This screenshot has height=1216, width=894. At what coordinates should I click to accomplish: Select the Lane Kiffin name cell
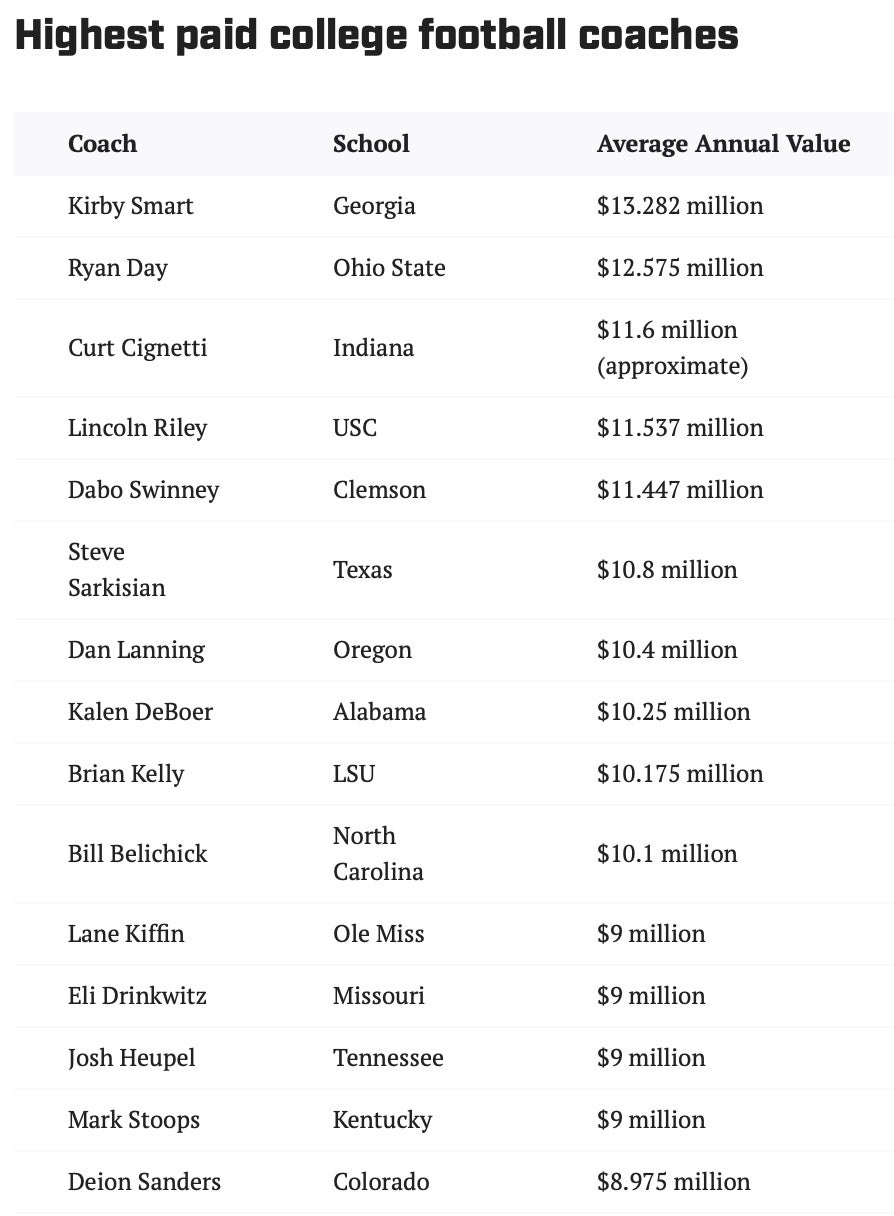point(126,934)
